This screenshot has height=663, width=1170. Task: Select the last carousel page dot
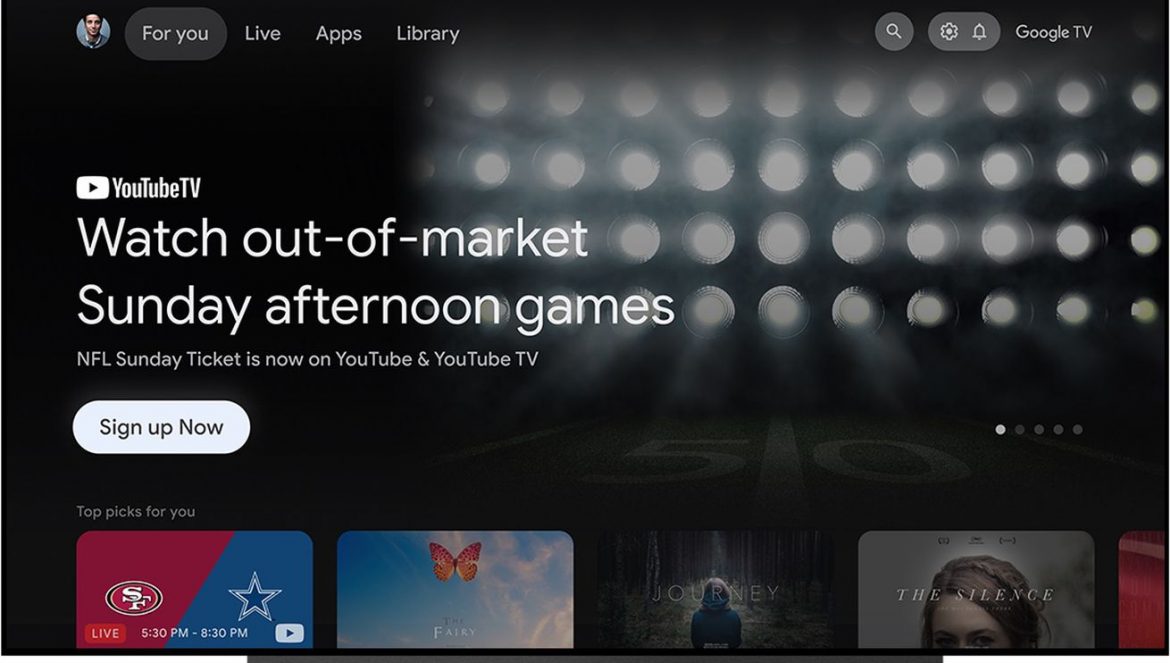click(x=1077, y=430)
